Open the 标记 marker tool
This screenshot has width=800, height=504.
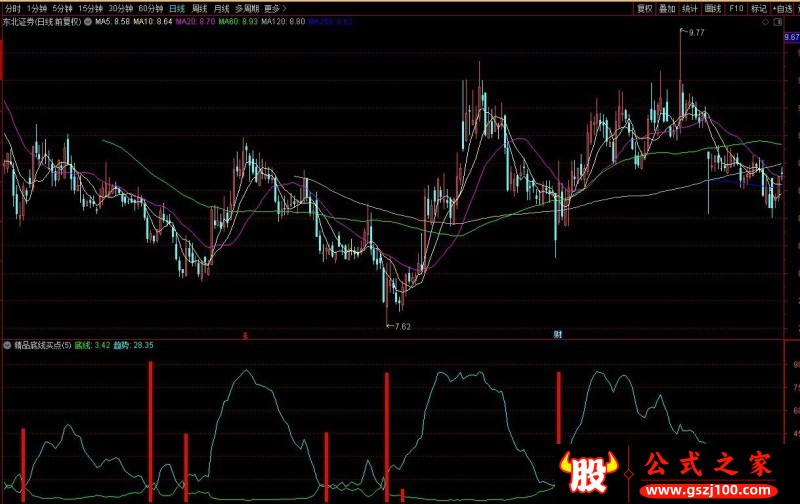coord(759,7)
